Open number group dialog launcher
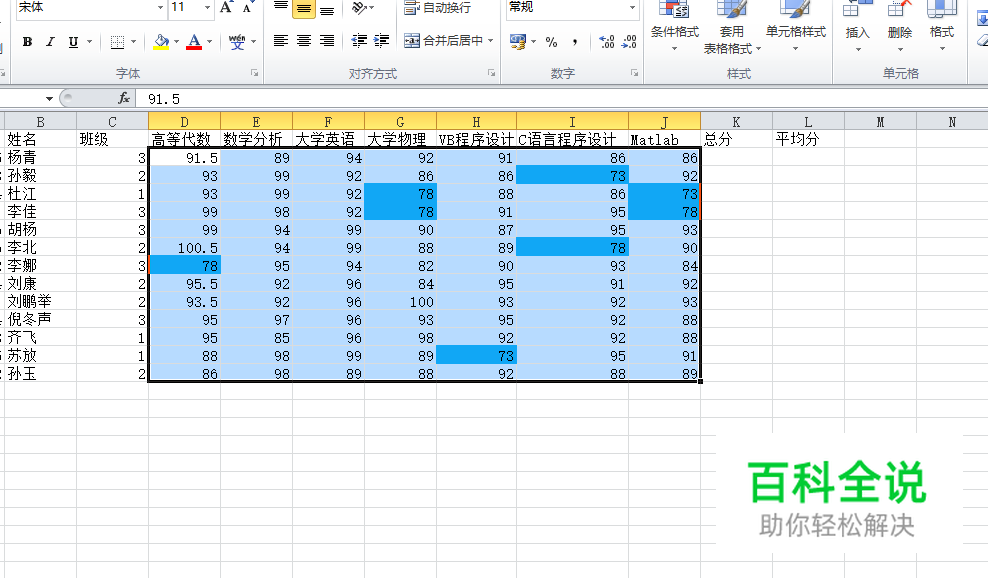 (x=635, y=73)
